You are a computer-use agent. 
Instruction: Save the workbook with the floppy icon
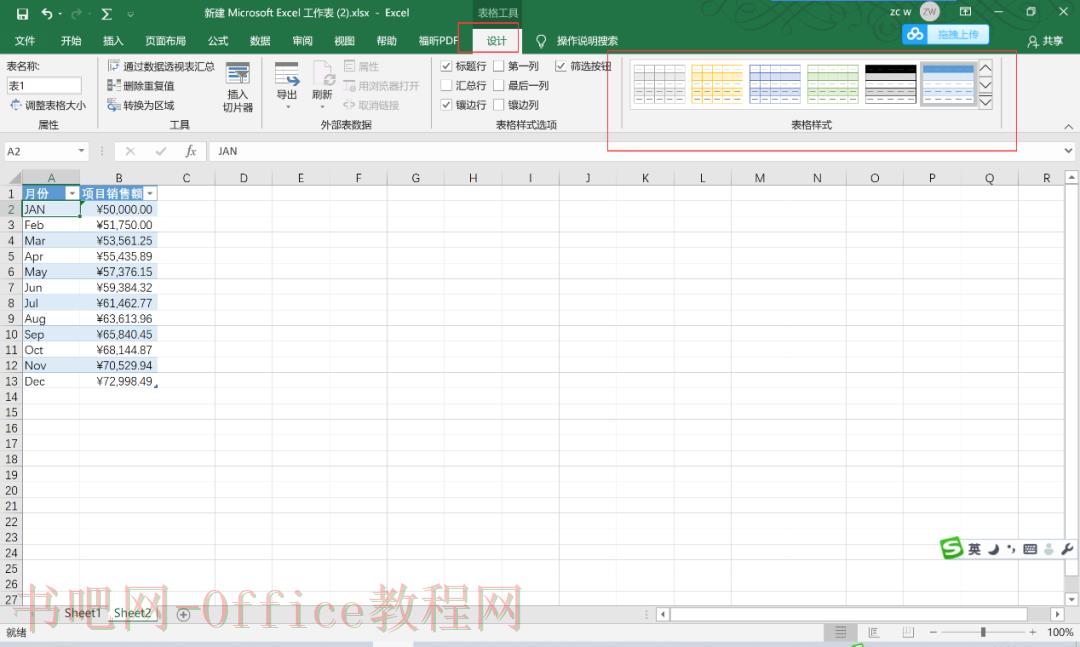pos(22,13)
